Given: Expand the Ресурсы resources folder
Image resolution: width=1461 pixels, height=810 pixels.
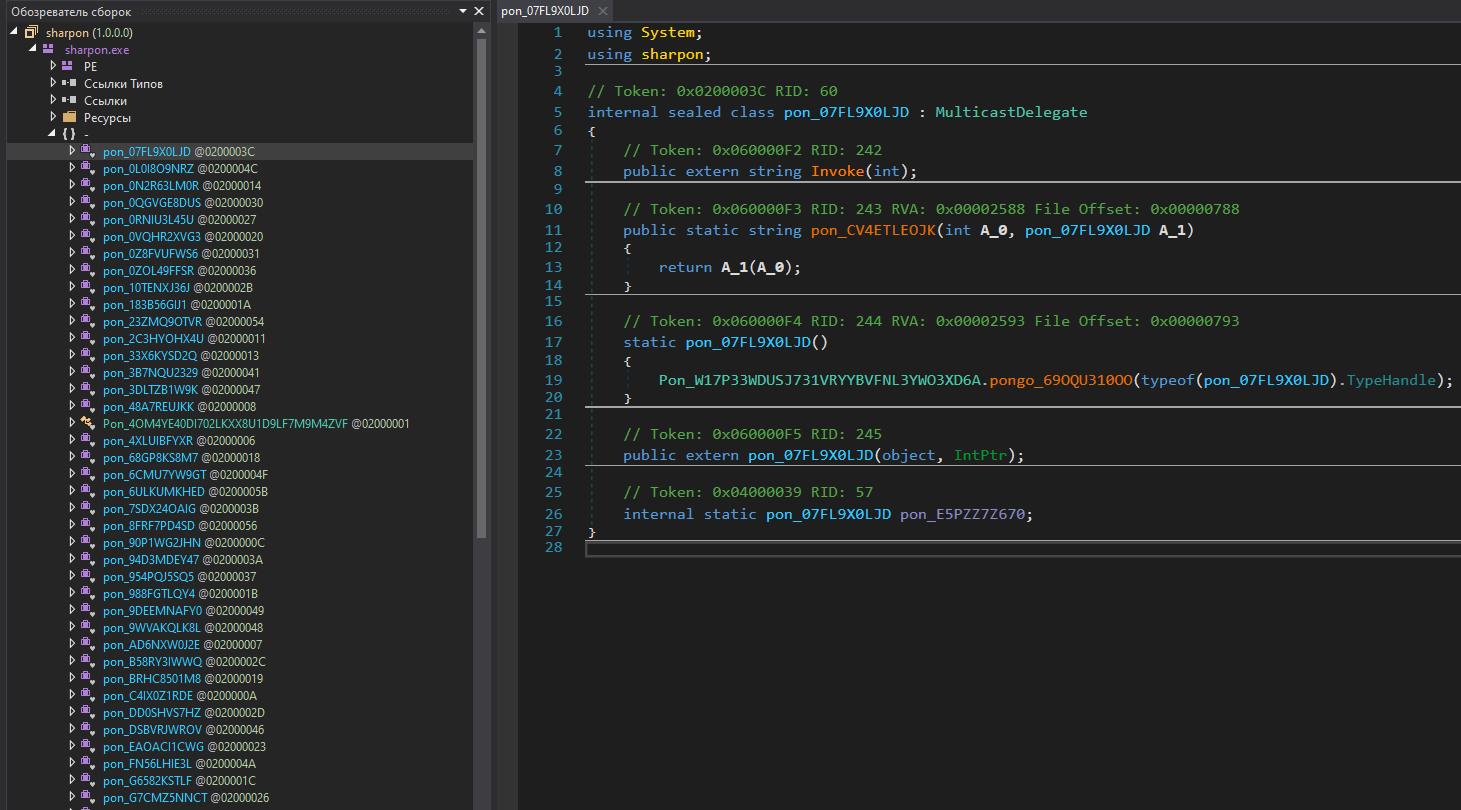Looking at the screenshot, I should click(x=53, y=117).
